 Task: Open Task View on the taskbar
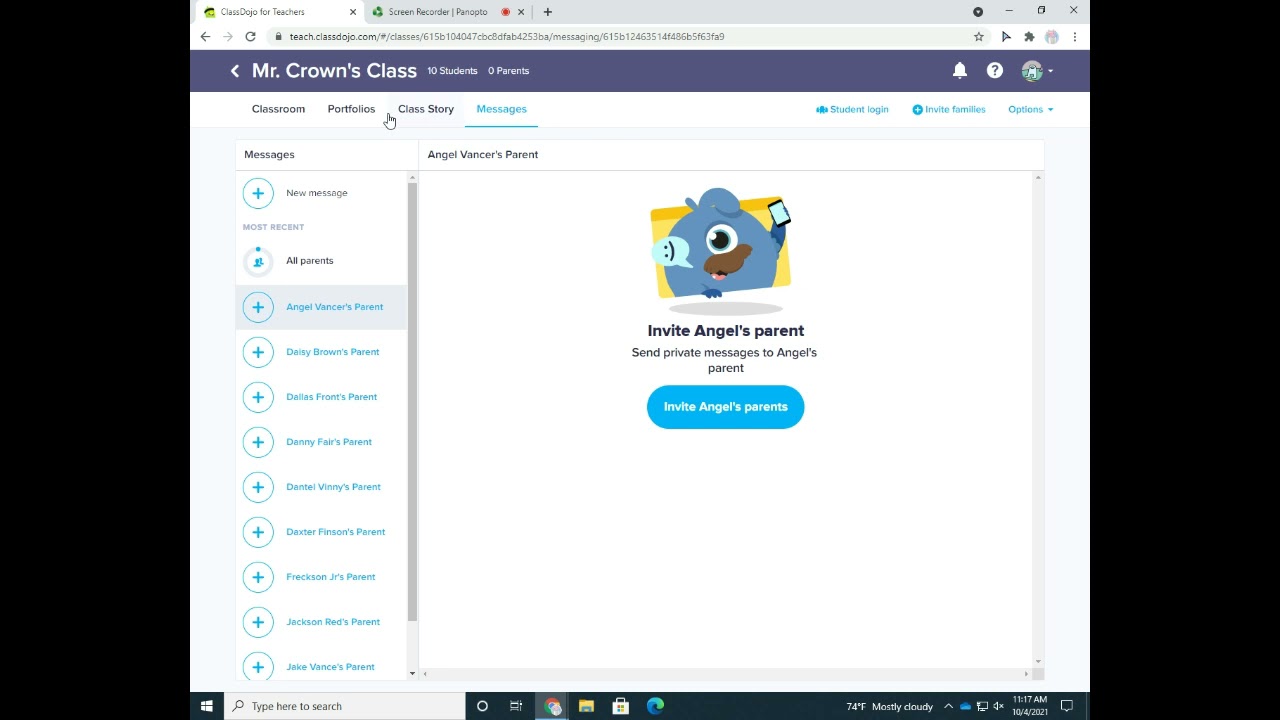pyautogui.click(x=516, y=706)
